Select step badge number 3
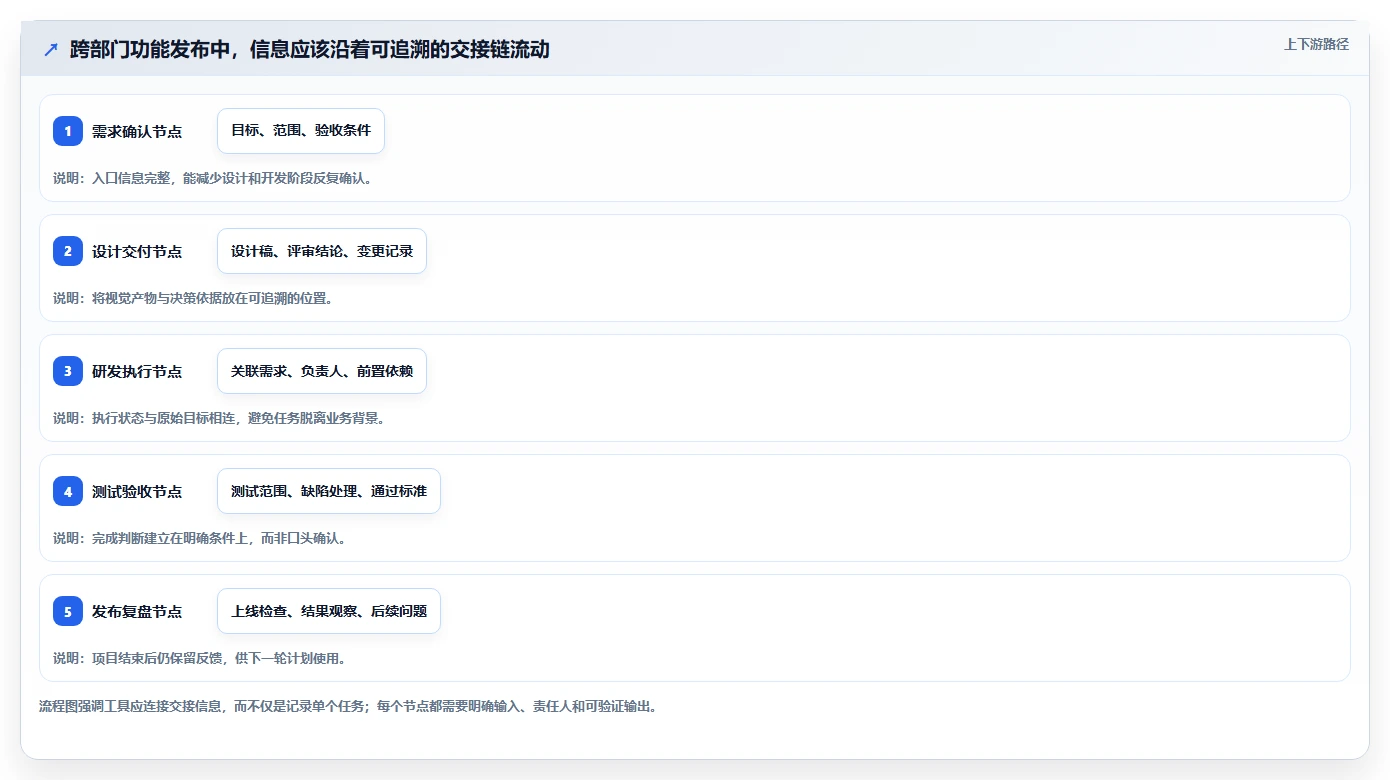Screen dimensions: 1390x780 [x=68, y=371]
